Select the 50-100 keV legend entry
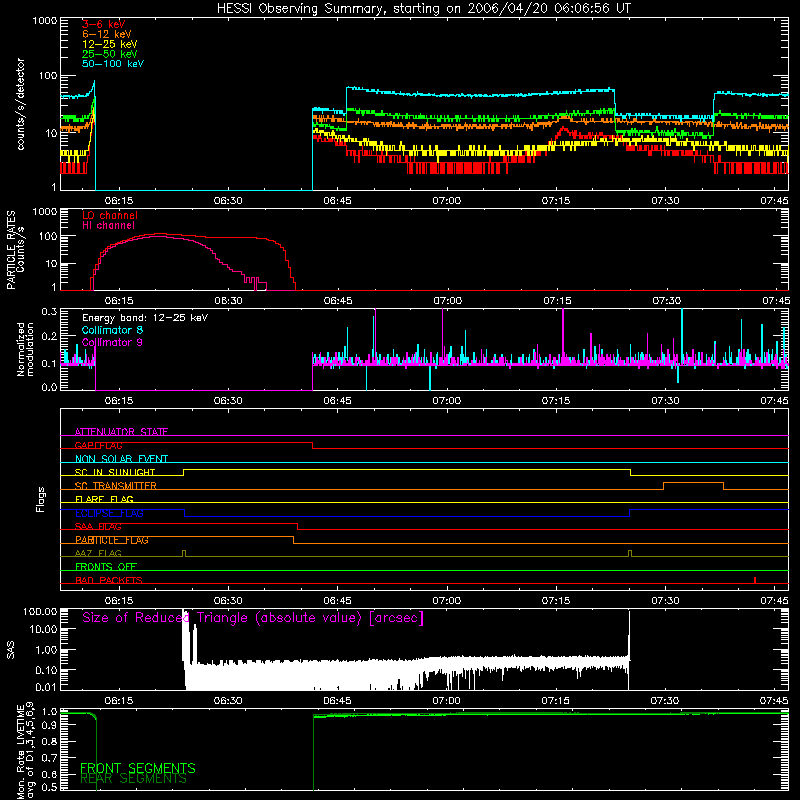Viewport: 800px width, 800px height. (x=113, y=64)
